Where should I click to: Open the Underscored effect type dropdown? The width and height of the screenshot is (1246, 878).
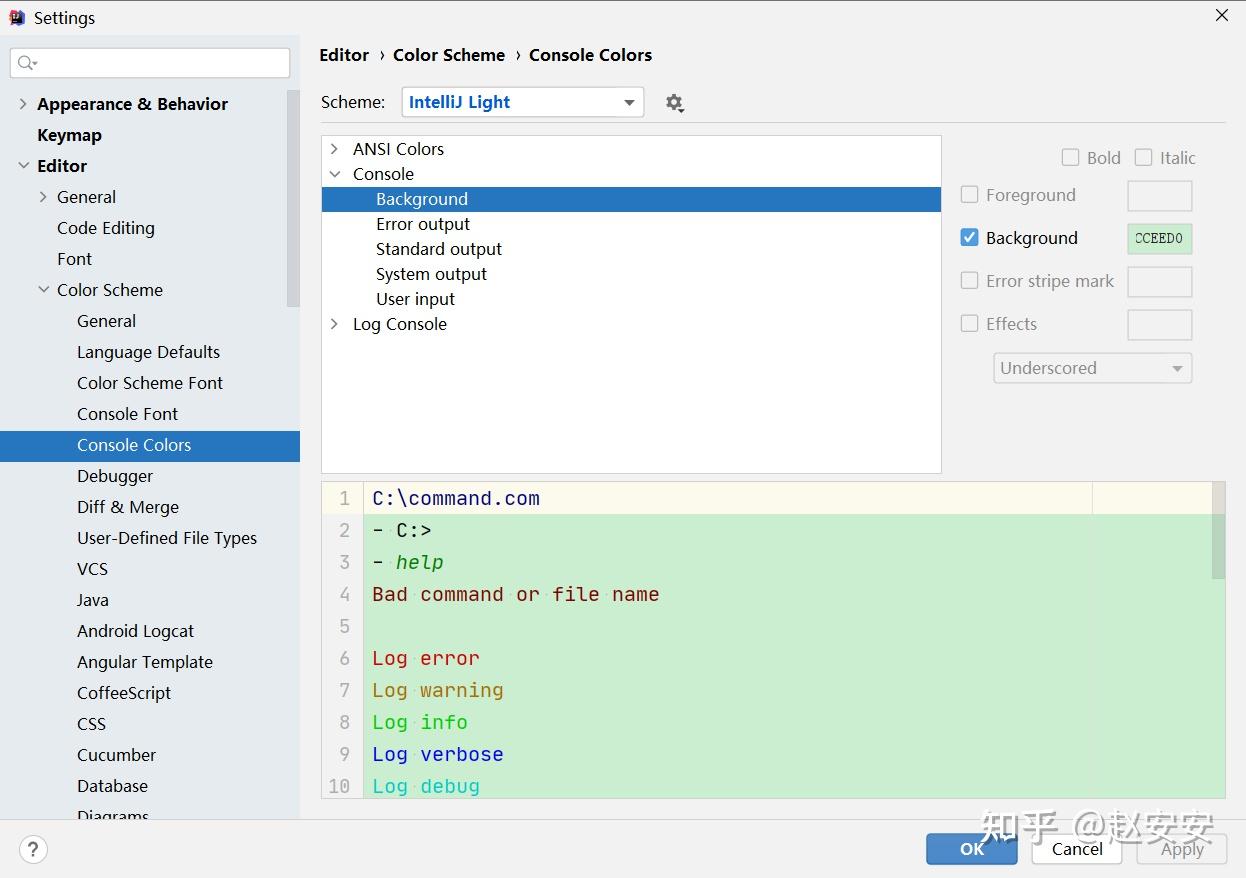coord(1093,368)
